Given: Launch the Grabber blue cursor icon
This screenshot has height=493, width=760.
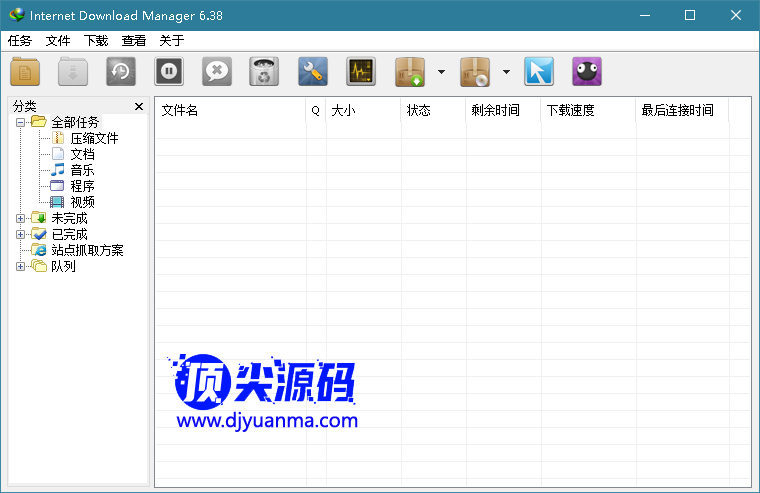Looking at the screenshot, I should (538, 72).
